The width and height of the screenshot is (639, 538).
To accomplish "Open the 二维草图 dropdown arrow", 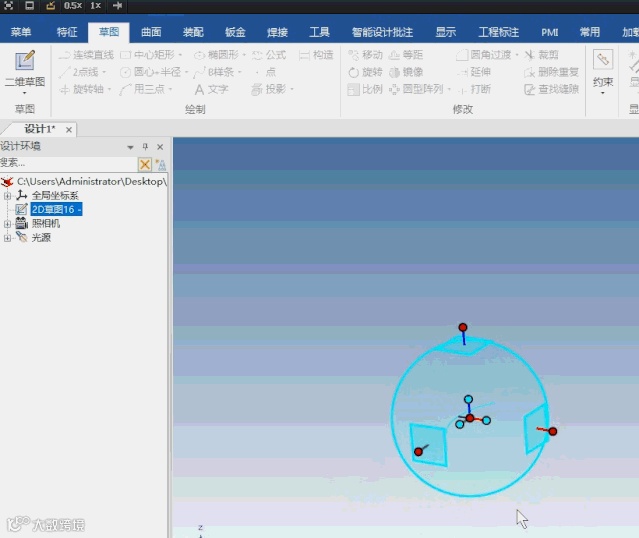I will [x=24, y=93].
